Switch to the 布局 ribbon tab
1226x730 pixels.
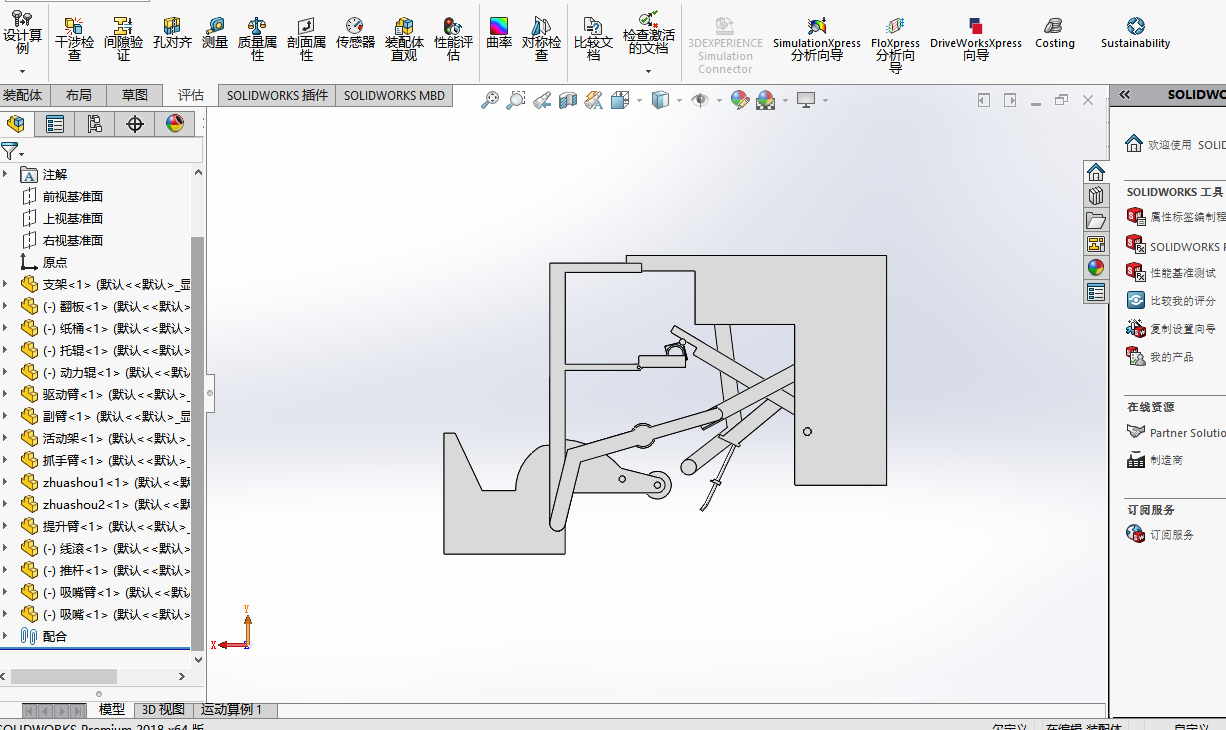coord(78,95)
